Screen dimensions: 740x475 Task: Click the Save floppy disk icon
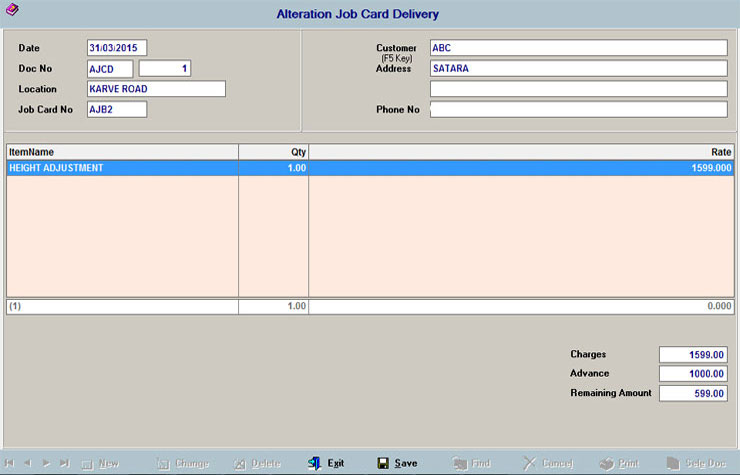point(383,463)
